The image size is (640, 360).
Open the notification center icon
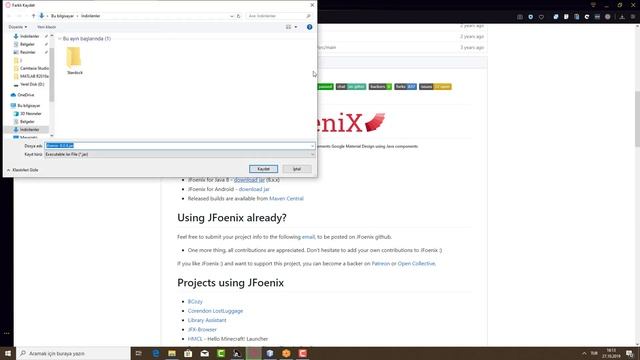[629, 353]
